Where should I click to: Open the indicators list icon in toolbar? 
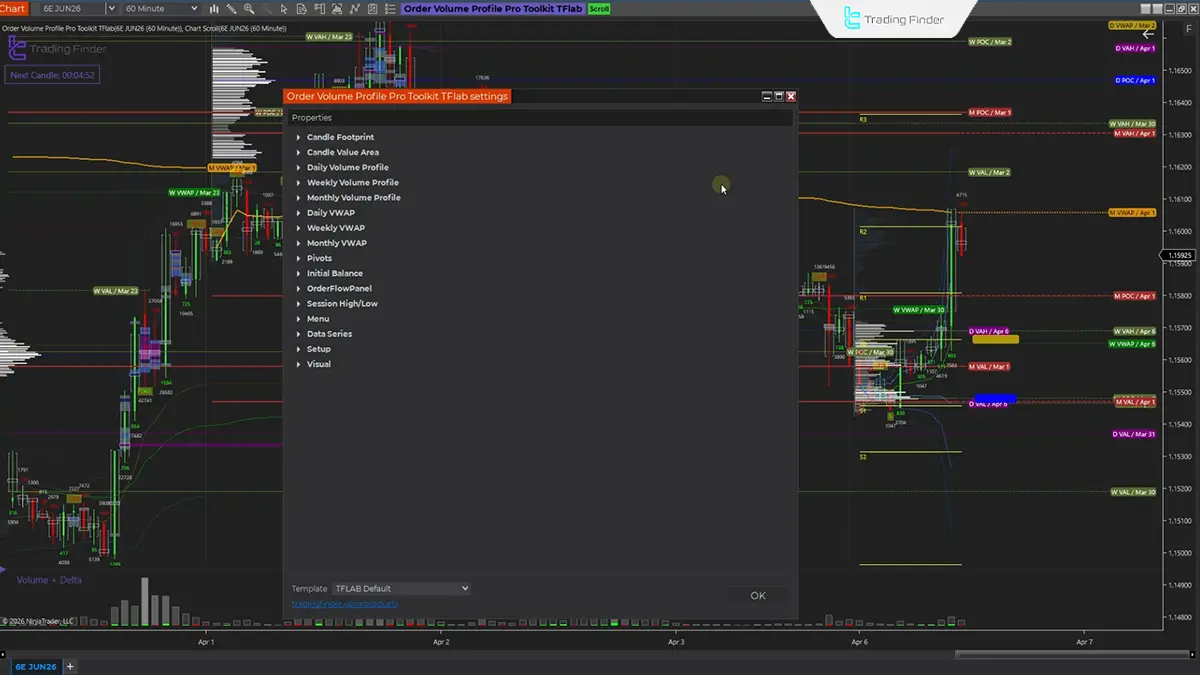point(389,8)
